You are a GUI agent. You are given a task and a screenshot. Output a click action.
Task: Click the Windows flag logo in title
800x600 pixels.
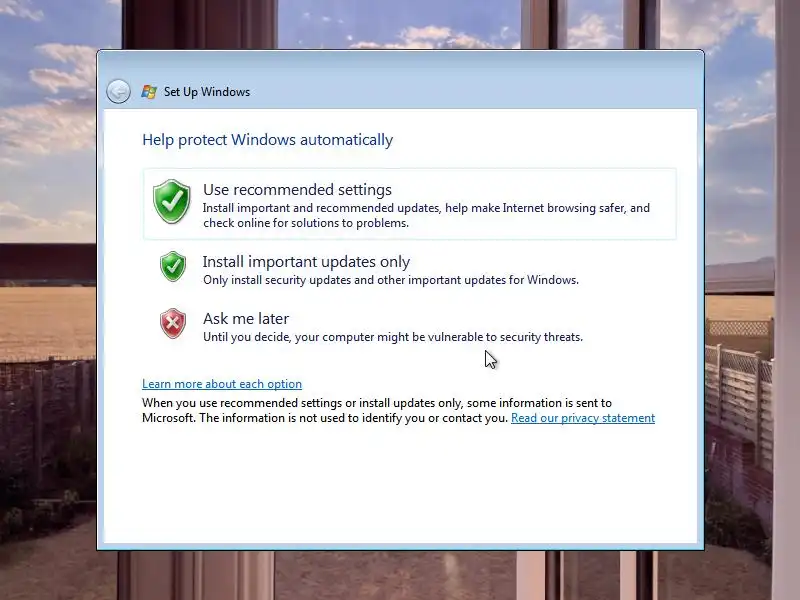click(149, 92)
